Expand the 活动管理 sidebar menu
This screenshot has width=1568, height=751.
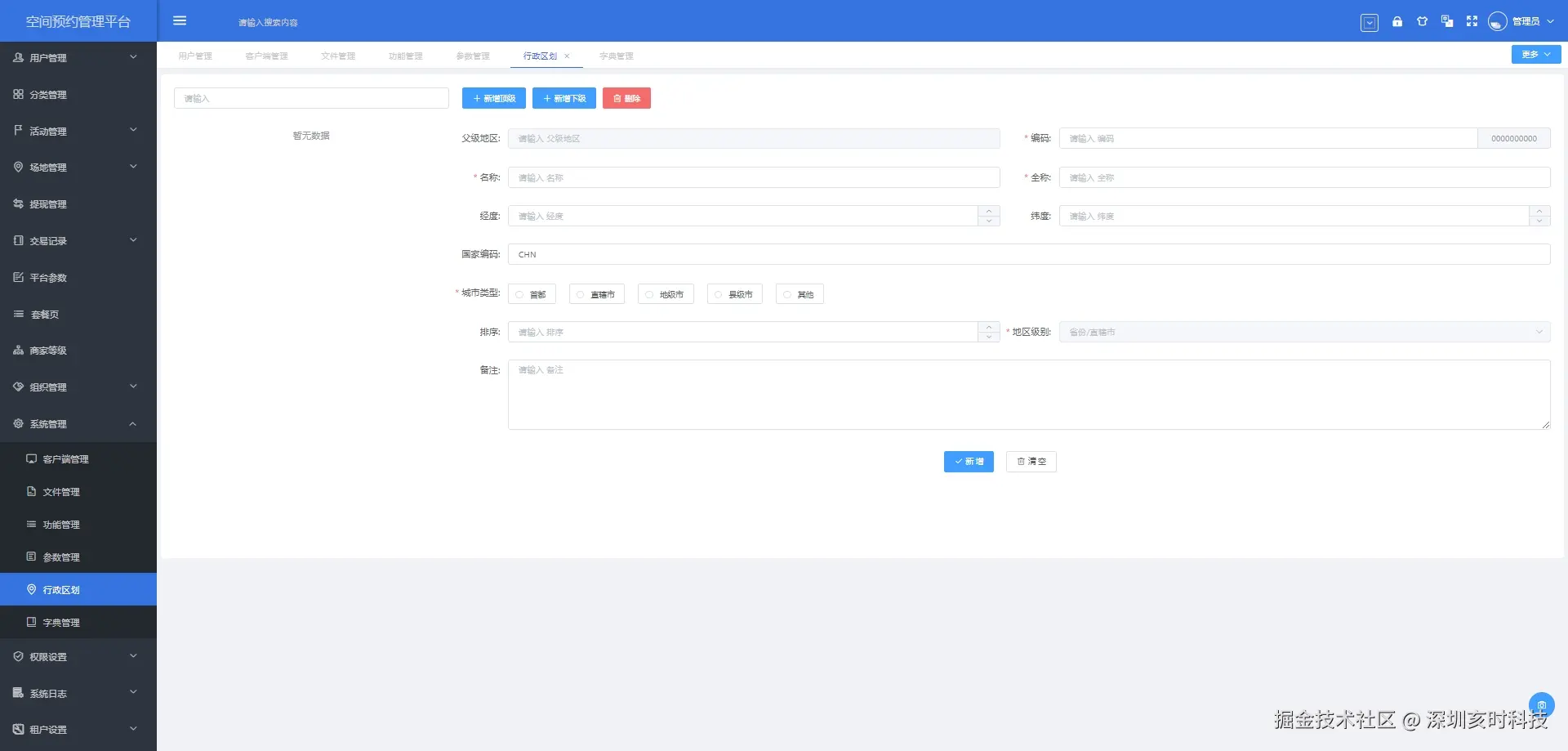(78, 131)
